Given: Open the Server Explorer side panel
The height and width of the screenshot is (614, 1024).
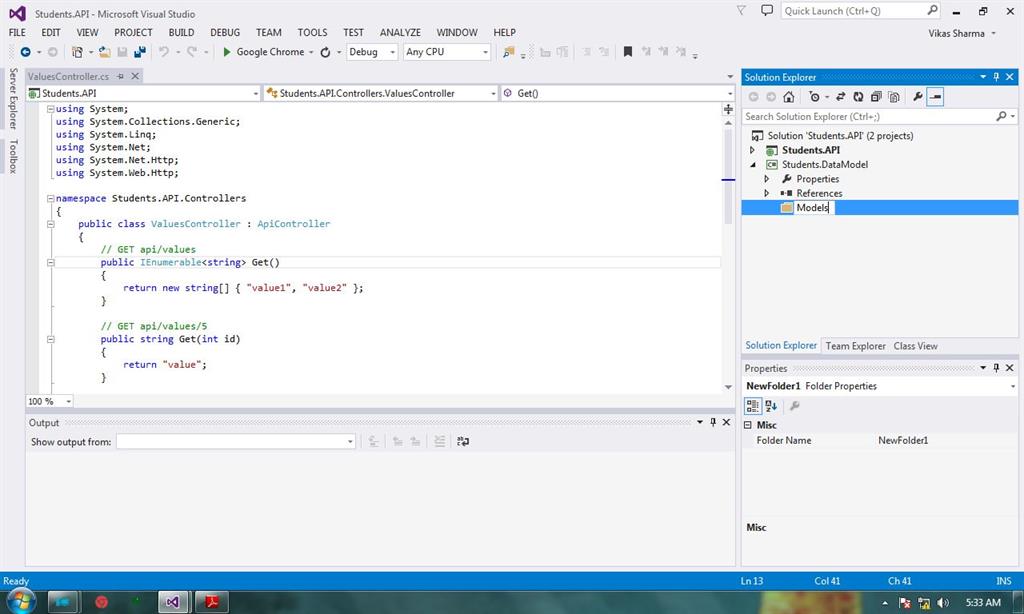Looking at the screenshot, I should tap(13, 98).
